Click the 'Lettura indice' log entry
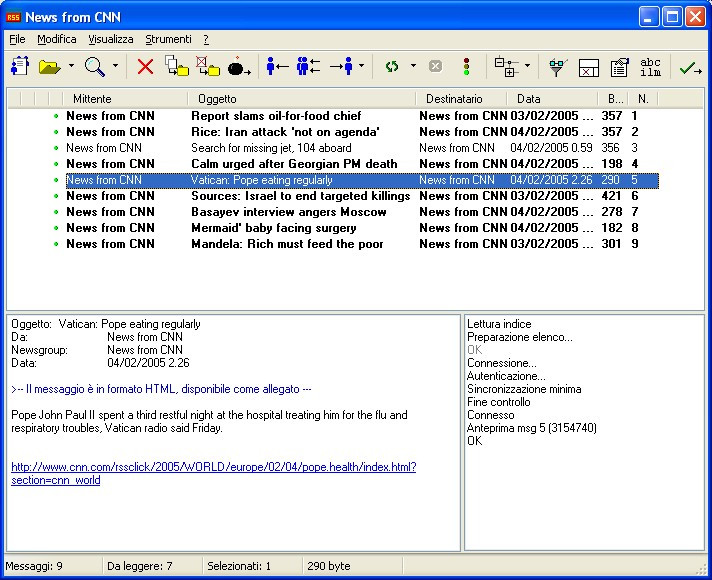The width and height of the screenshot is (712, 580). (499, 324)
